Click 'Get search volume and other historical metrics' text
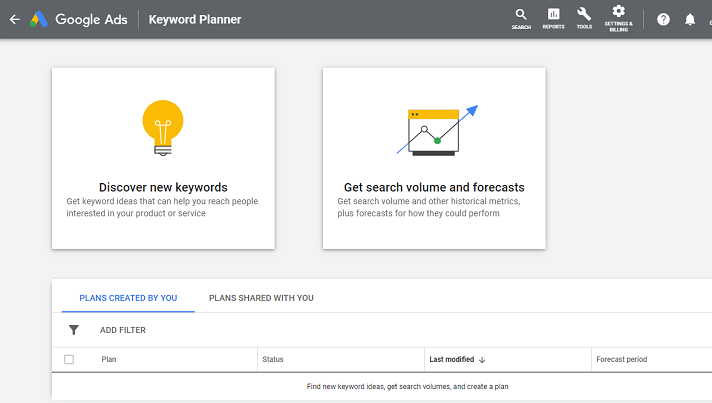This screenshot has height=403, width=712. [x=429, y=207]
